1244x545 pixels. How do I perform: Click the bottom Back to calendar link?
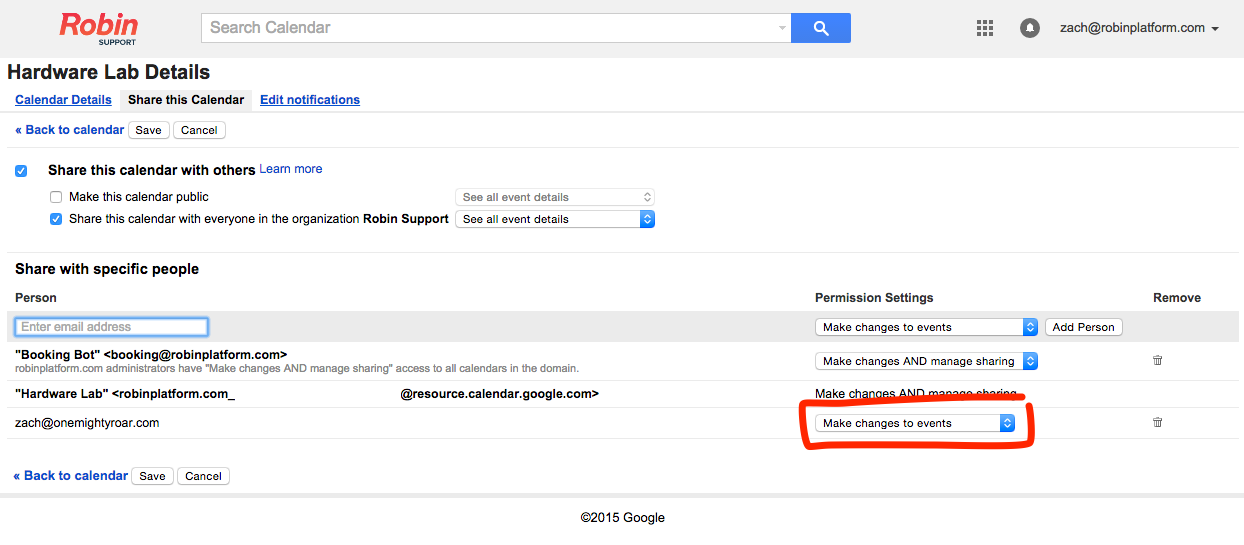click(x=71, y=476)
